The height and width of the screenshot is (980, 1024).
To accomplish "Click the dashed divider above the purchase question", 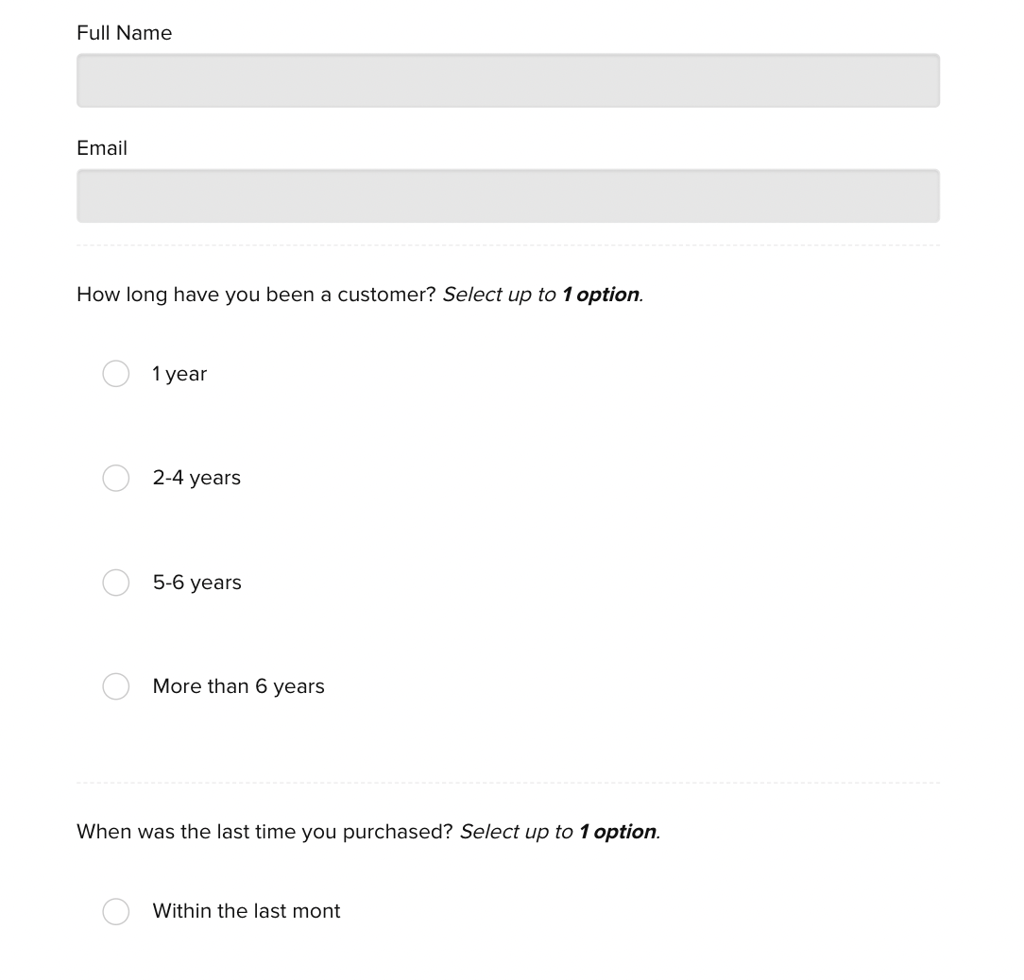I will 508,783.
